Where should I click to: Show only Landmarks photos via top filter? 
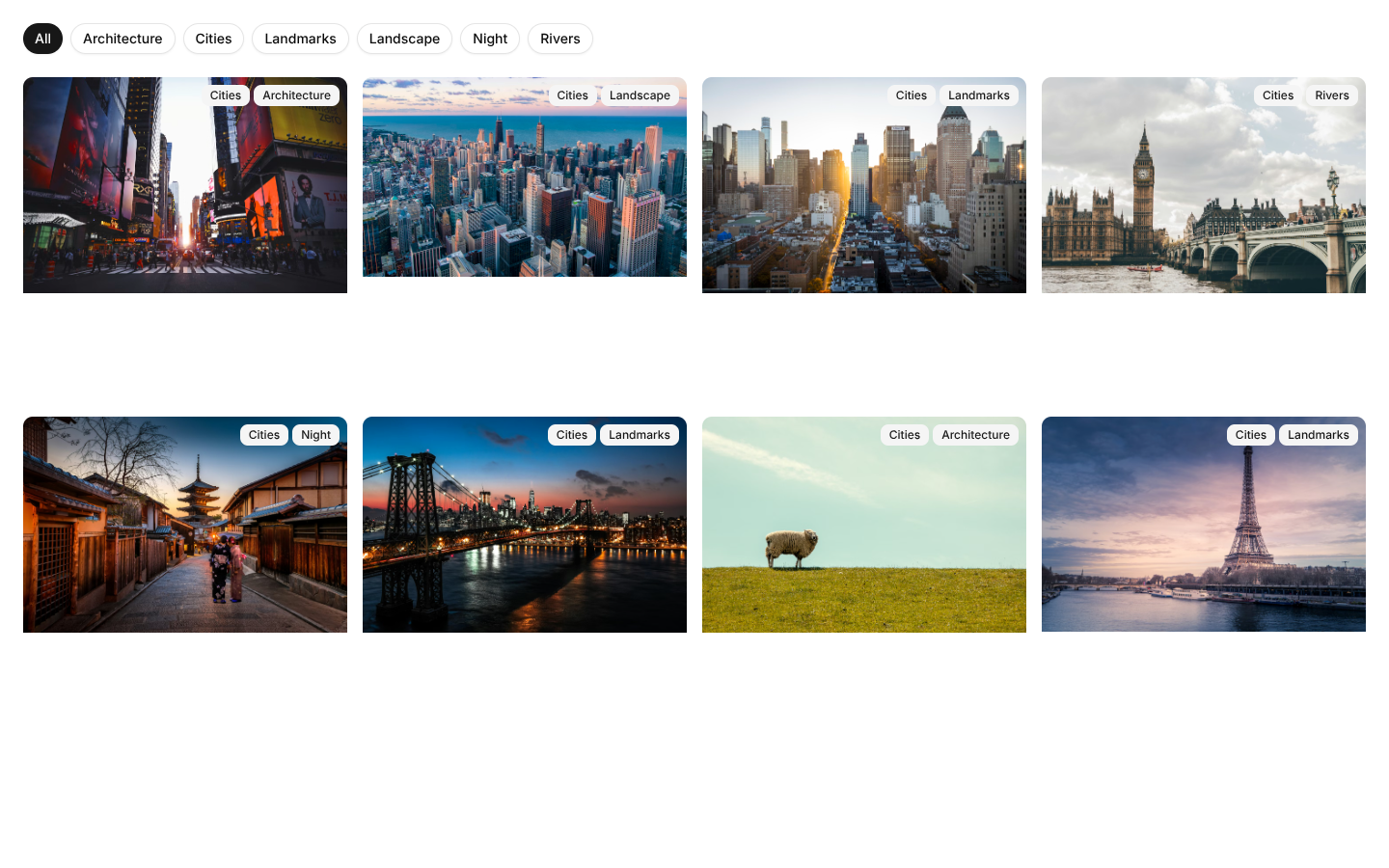pyautogui.click(x=300, y=39)
